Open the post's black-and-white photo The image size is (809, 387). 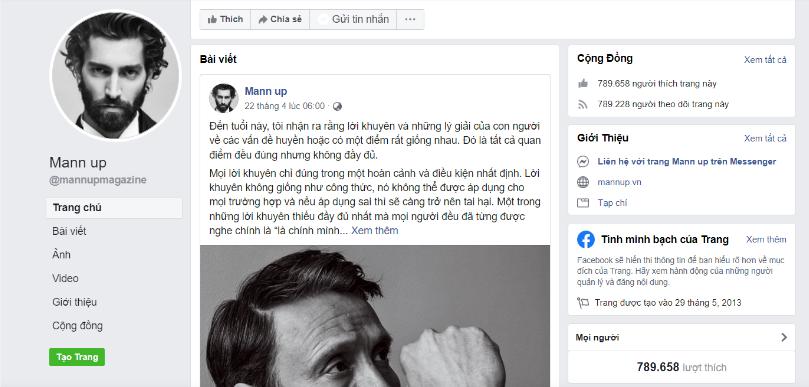pos(375,316)
